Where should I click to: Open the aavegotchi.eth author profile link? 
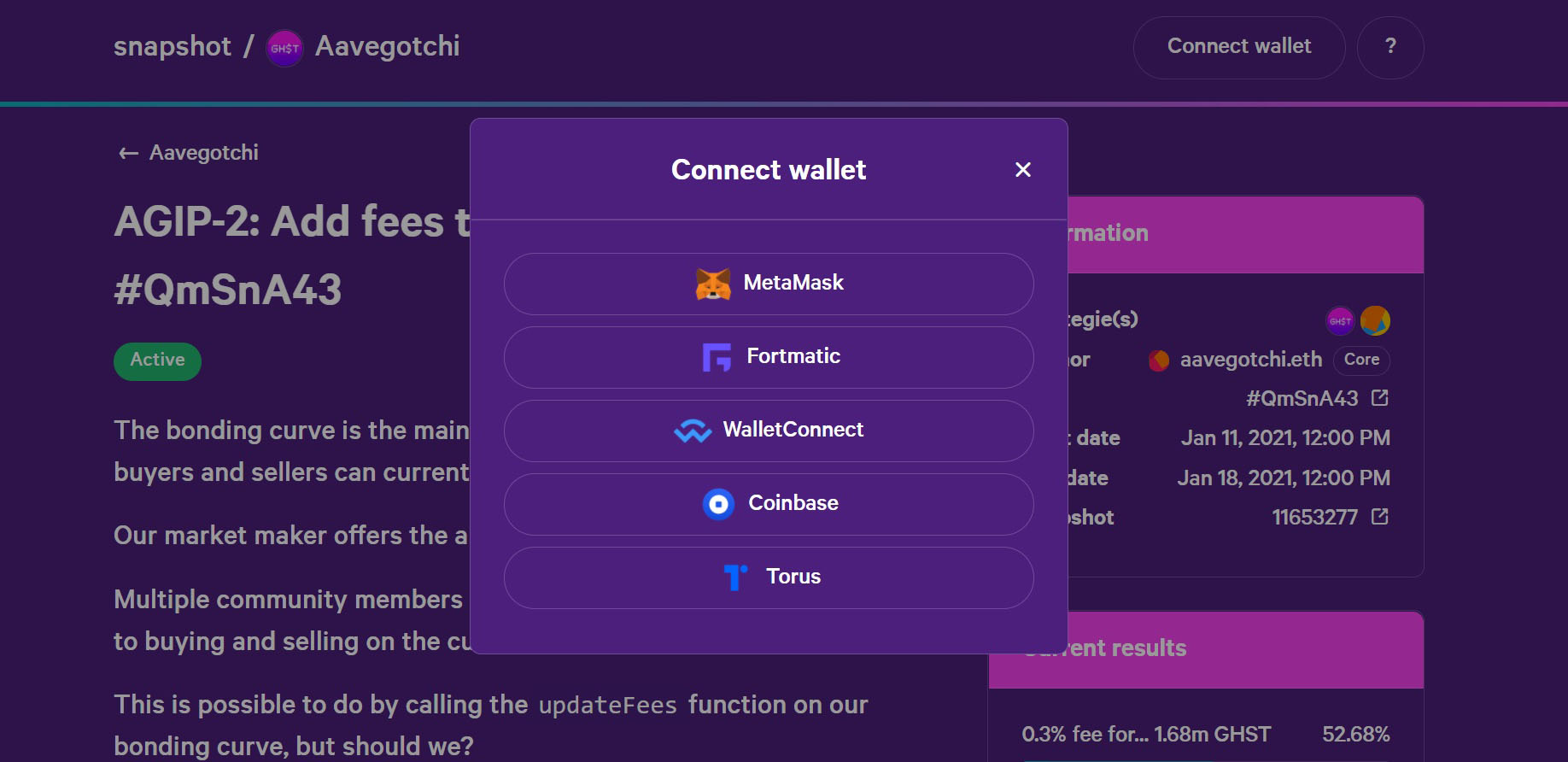(1249, 360)
